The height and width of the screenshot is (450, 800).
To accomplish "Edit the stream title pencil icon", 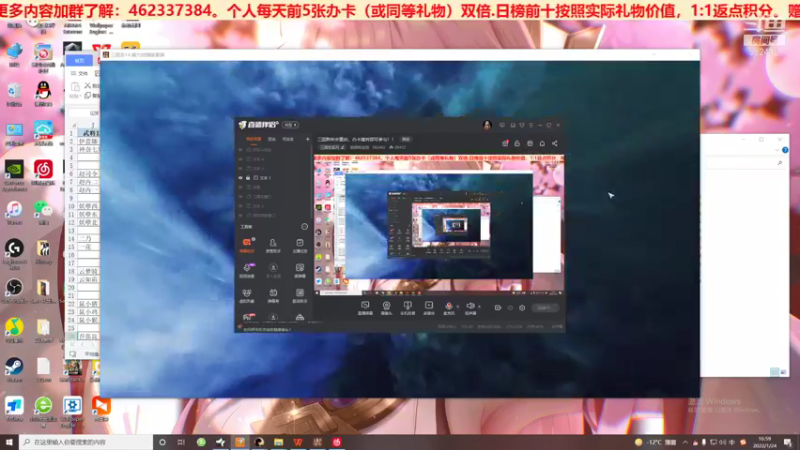I will coord(342,147).
